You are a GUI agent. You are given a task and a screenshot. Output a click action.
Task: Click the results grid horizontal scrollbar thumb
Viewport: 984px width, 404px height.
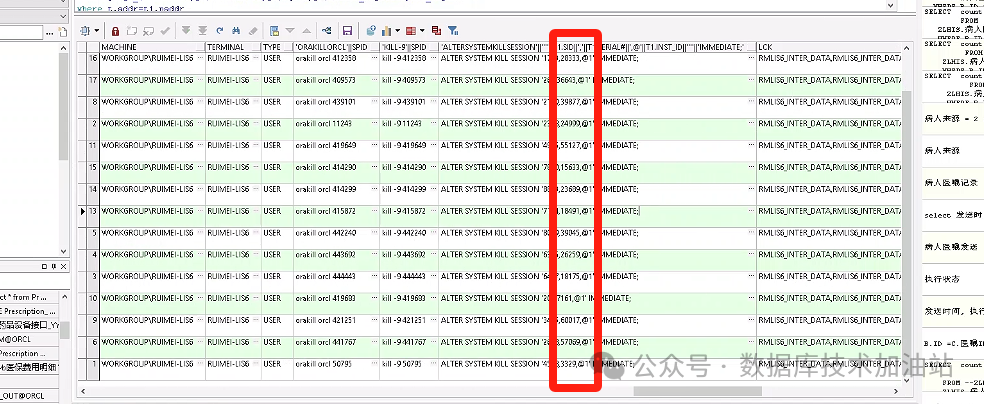tap(697, 391)
